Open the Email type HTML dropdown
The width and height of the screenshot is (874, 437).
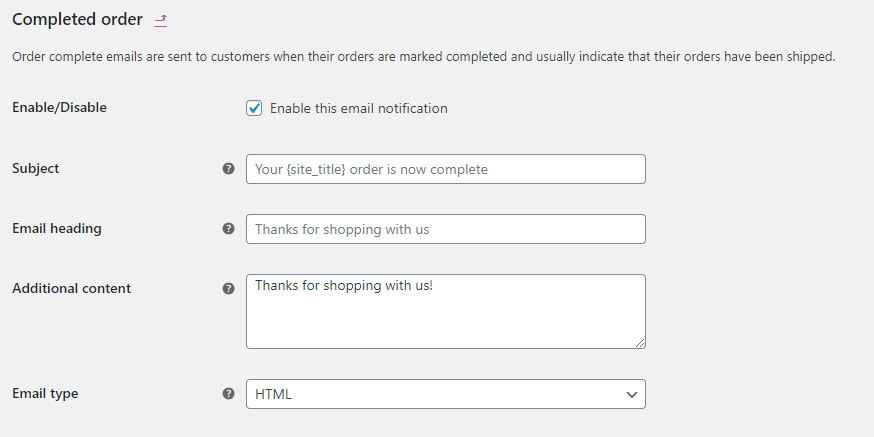pos(445,394)
